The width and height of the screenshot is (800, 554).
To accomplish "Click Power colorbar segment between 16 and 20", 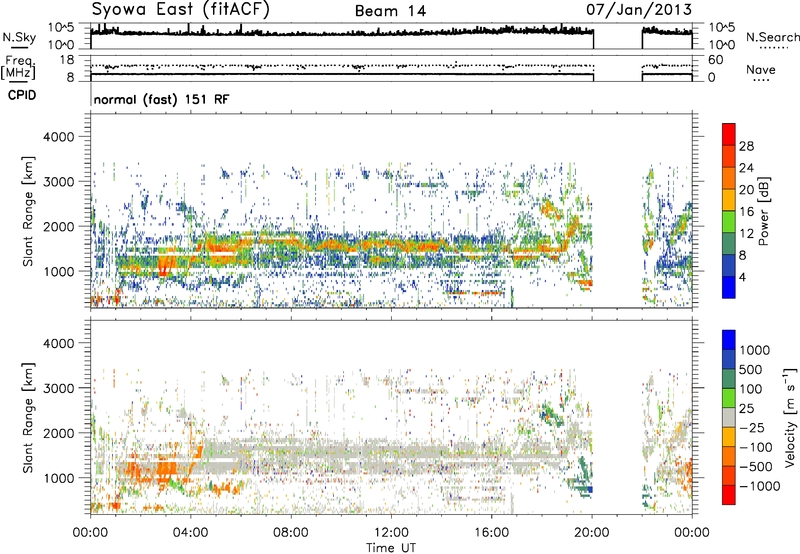I will pyautogui.click(x=729, y=200).
